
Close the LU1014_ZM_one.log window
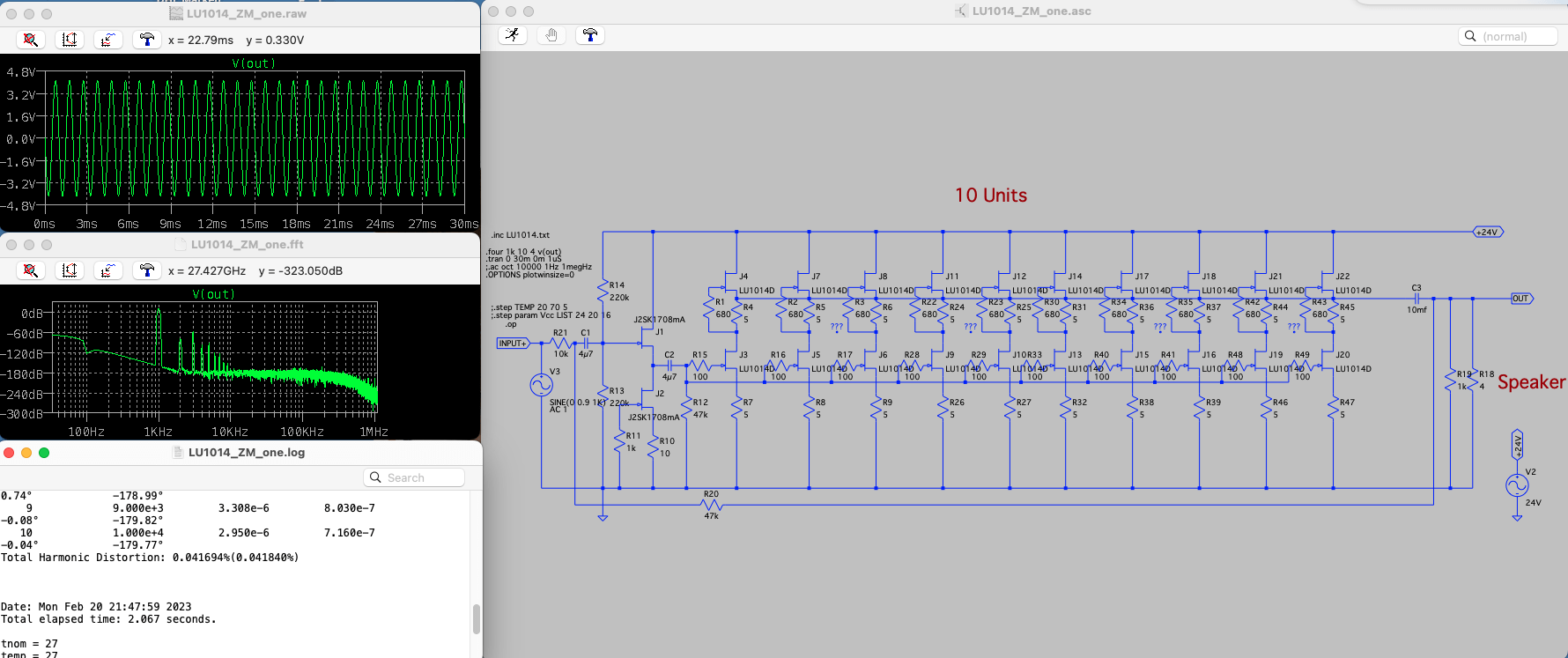[9, 453]
